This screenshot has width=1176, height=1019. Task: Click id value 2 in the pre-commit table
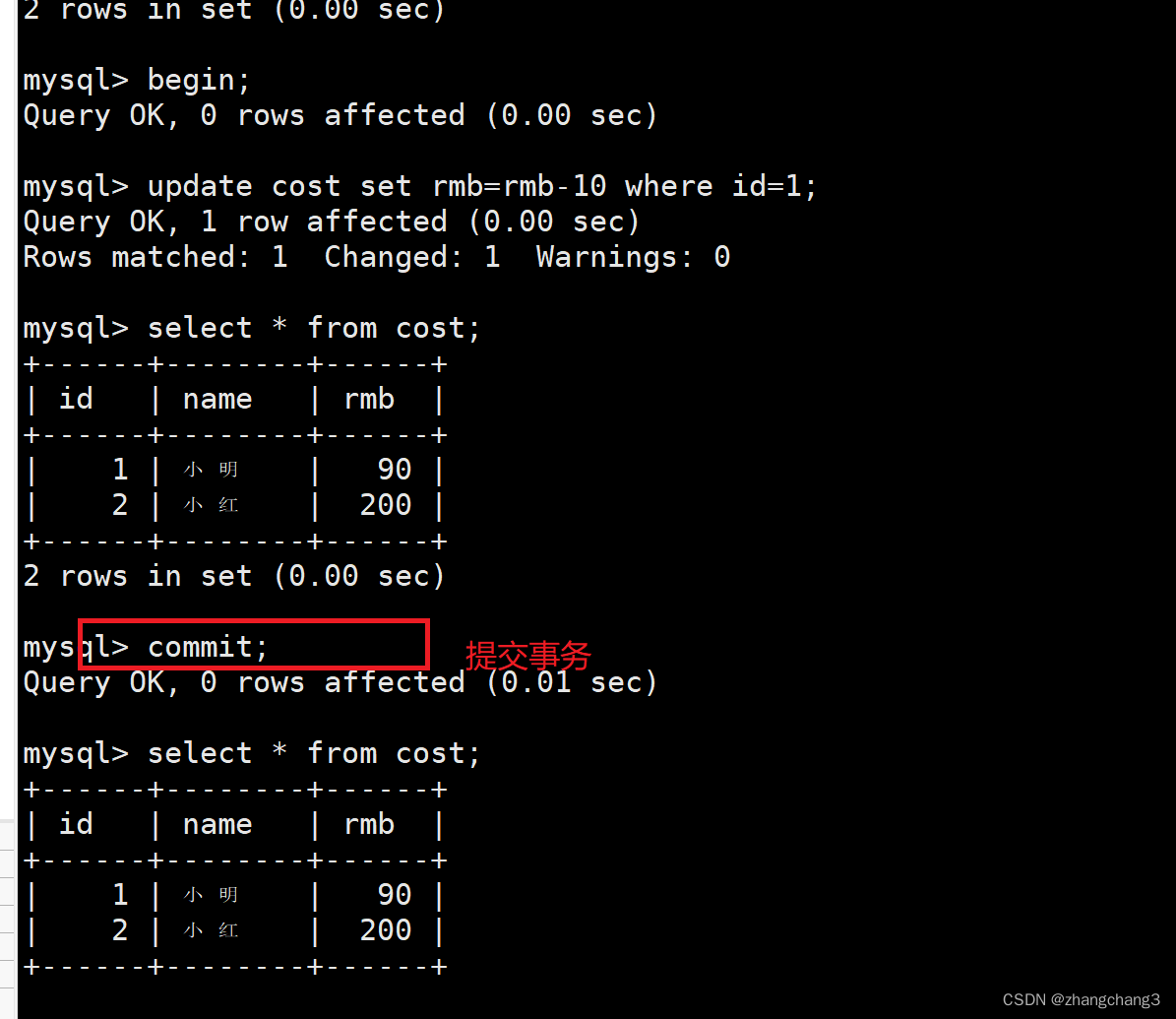[x=120, y=505]
